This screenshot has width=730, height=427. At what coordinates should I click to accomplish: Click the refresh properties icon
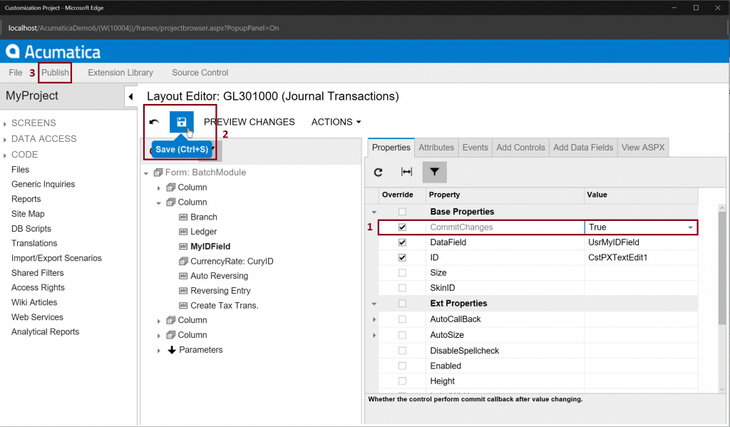[378, 172]
